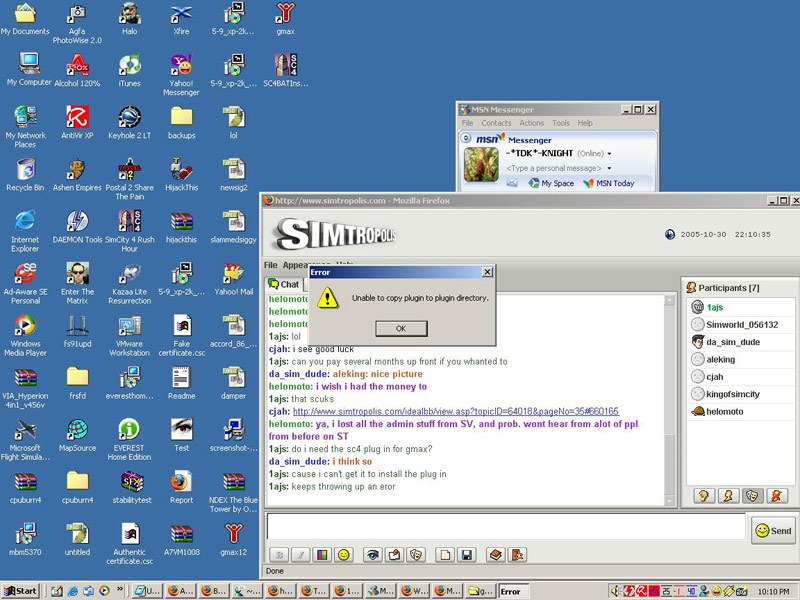Open the Start menu
800x600 pixels.
coord(21,591)
